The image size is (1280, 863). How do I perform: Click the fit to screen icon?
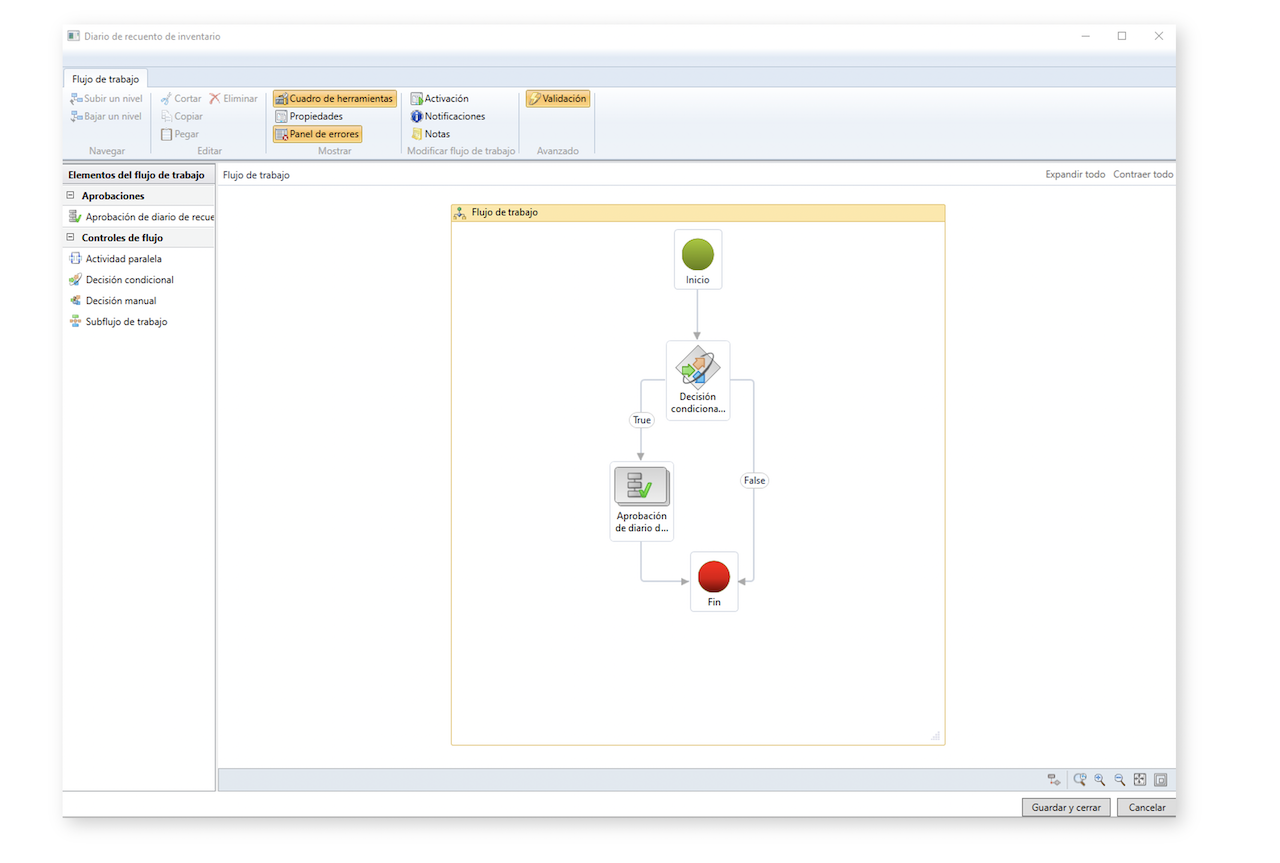pyautogui.click(x=1140, y=780)
